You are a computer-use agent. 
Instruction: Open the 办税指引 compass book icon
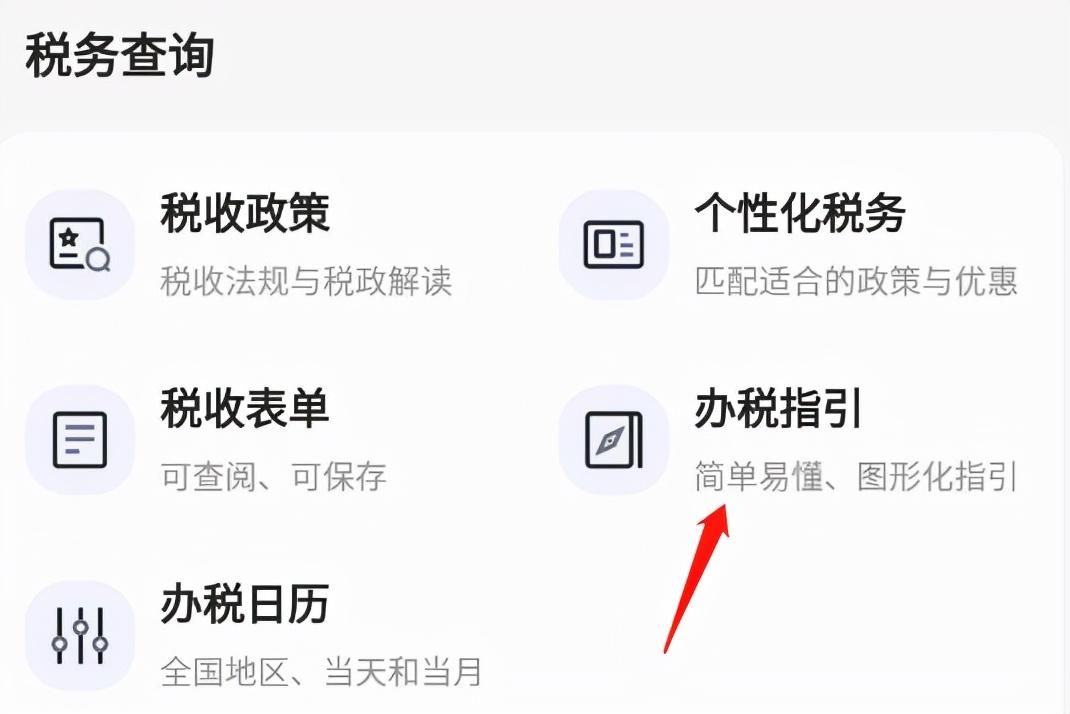tap(613, 440)
